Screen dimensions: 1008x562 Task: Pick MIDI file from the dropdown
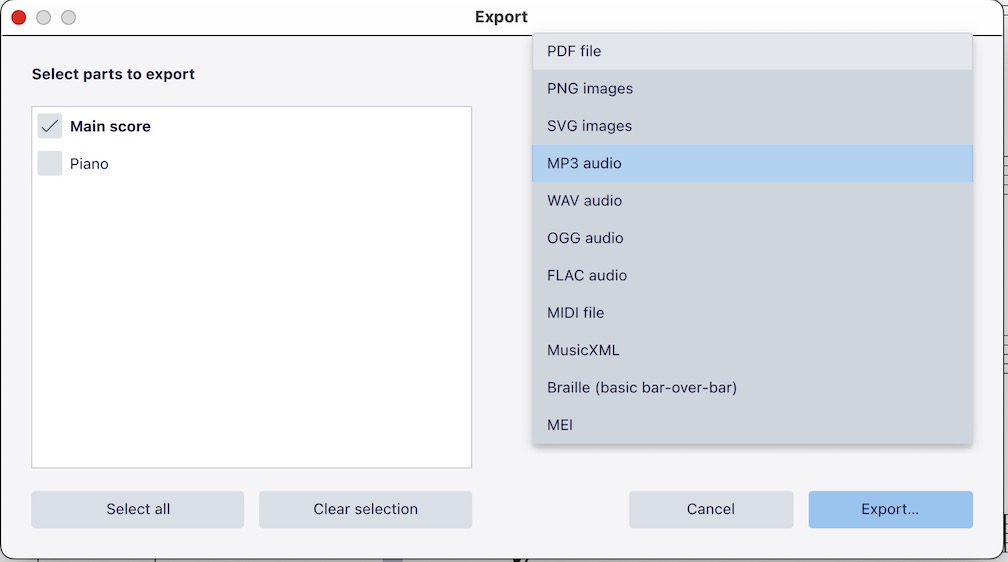(752, 313)
